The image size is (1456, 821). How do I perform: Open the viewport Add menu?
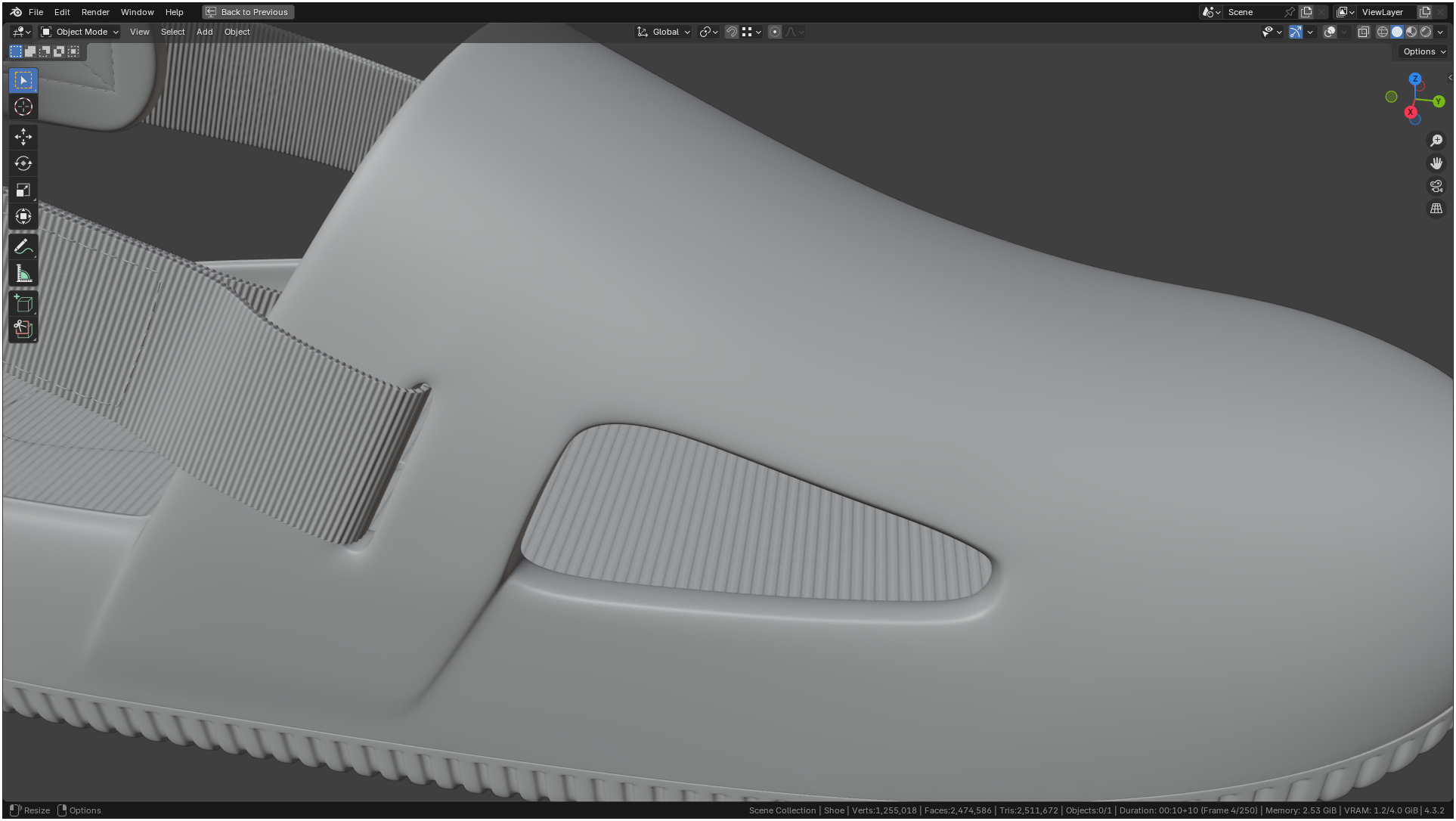click(x=204, y=32)
